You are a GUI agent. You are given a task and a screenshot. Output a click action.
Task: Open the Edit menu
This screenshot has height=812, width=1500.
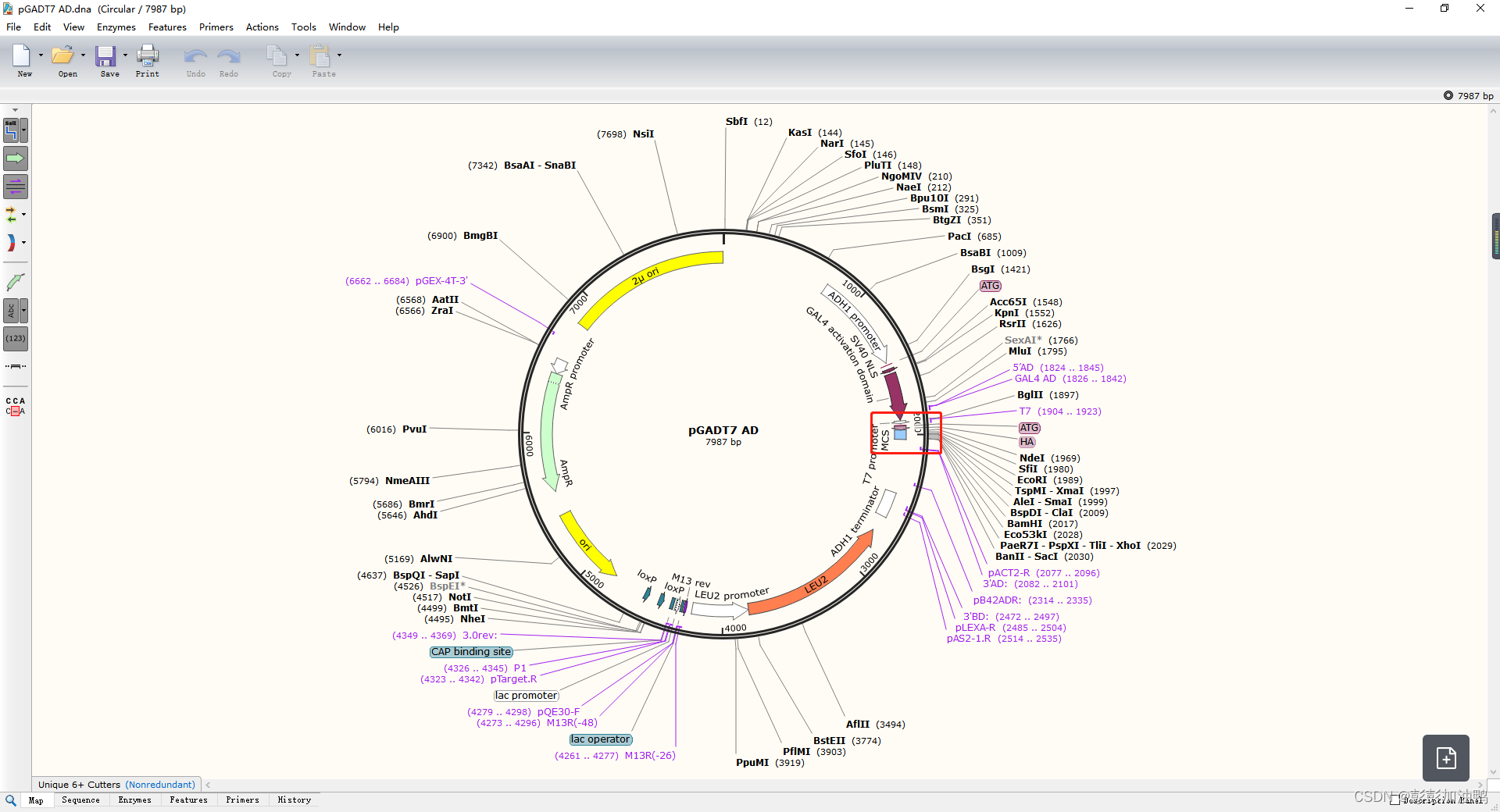tap(42, 27)
